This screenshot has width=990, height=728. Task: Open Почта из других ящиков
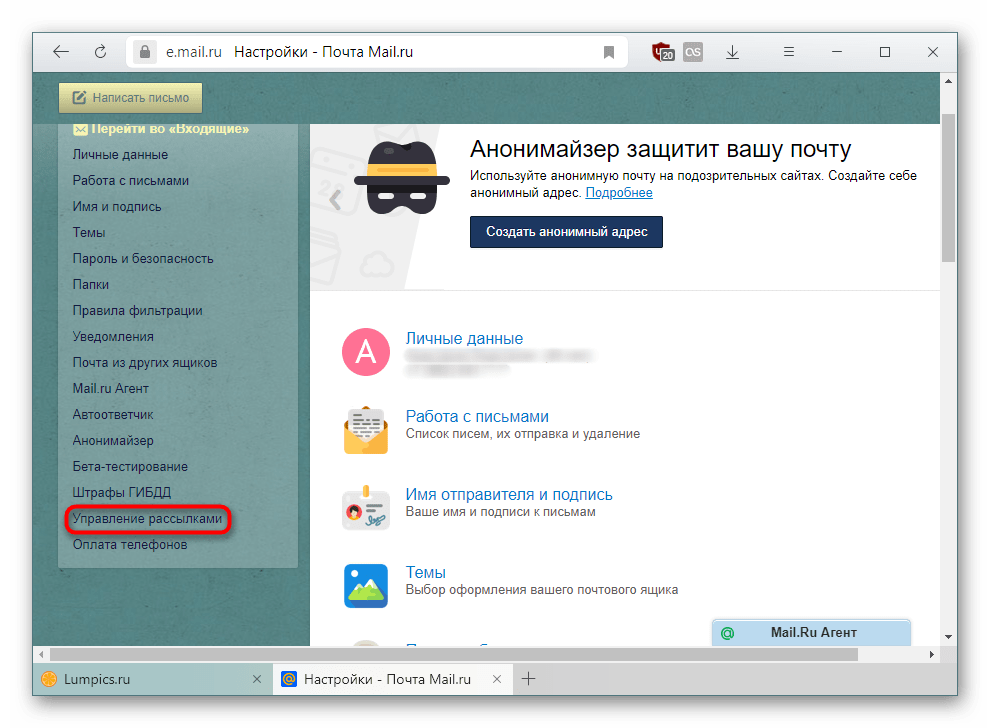click(145, 362)
